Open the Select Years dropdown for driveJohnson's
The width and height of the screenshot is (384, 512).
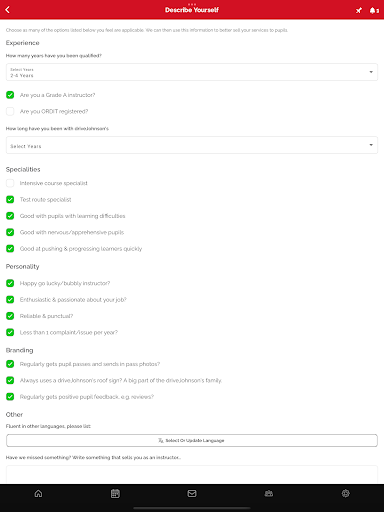click(192, 145)
